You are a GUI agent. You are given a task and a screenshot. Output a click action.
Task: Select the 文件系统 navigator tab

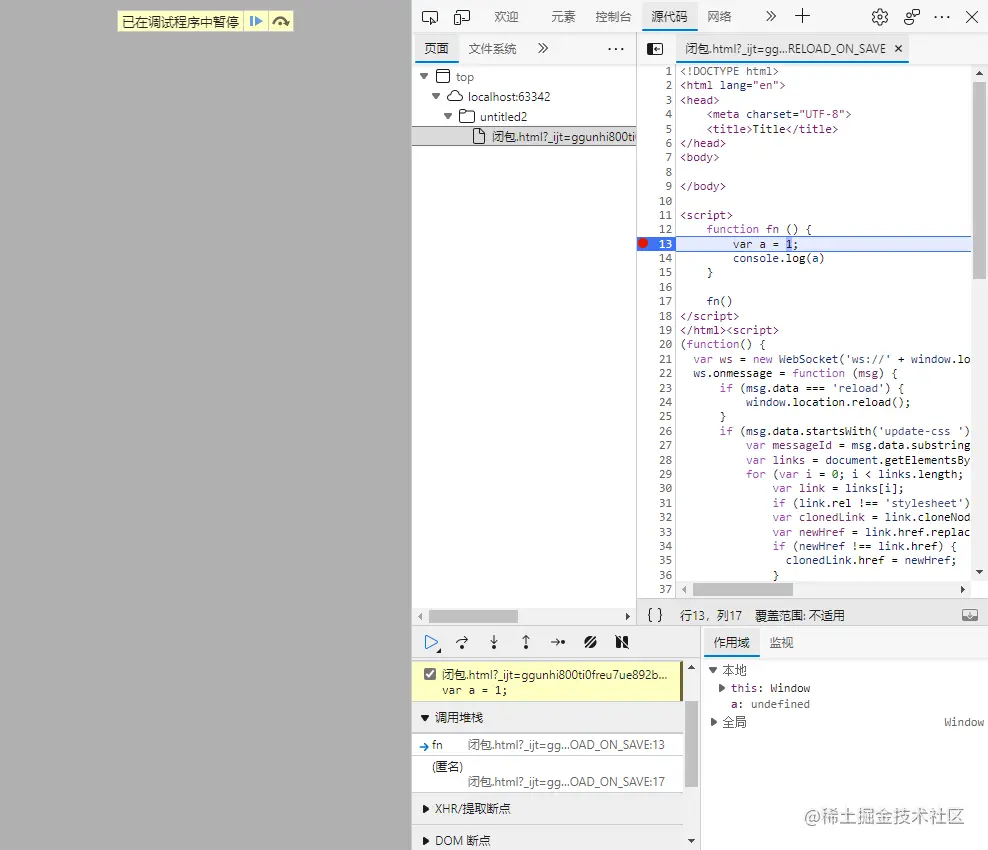tap(492, 49)
